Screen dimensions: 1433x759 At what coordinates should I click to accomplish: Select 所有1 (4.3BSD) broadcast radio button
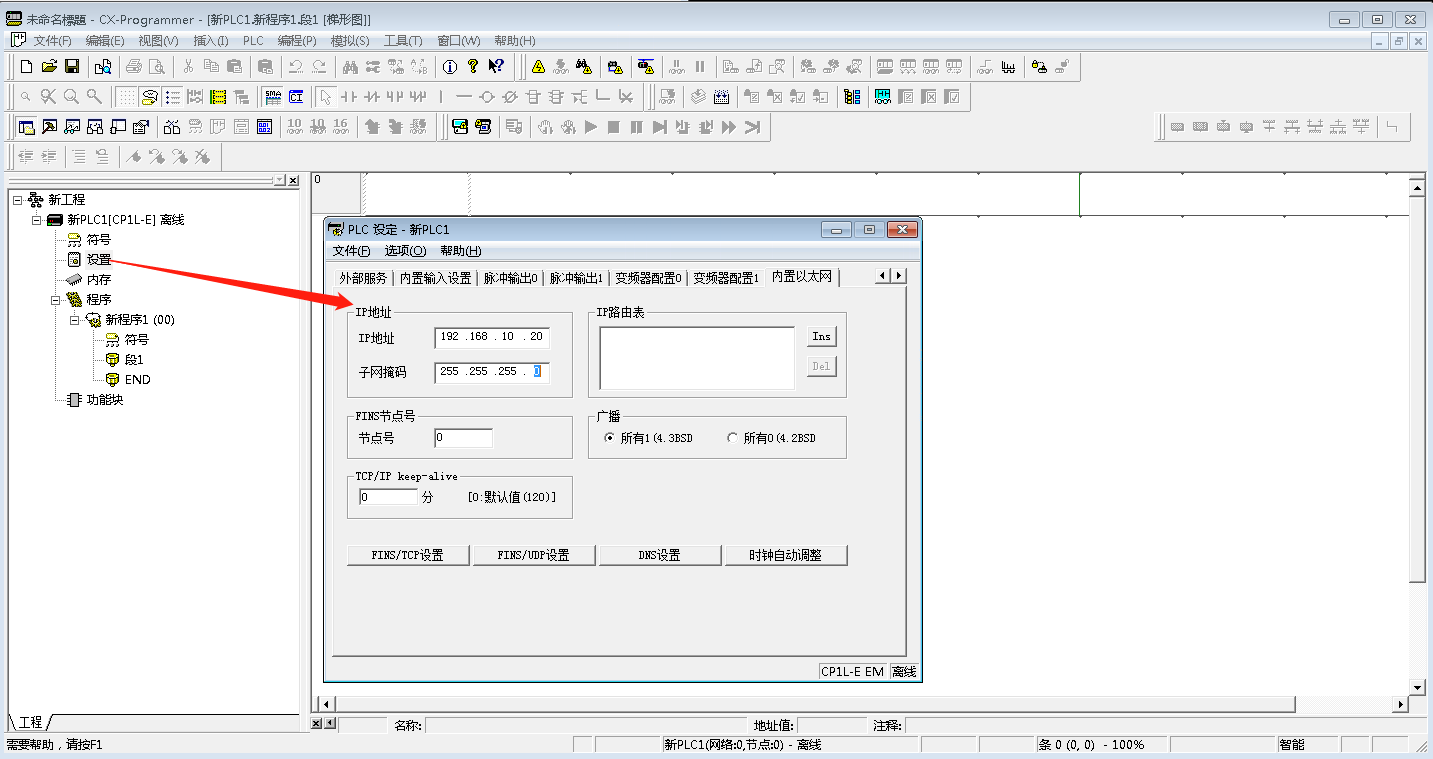point(609,438)
